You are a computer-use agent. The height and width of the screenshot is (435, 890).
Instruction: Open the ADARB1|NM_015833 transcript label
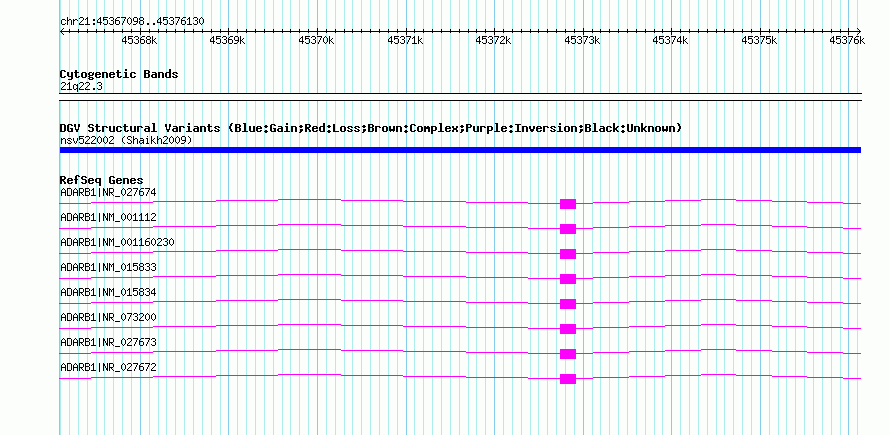pos(108,267)
